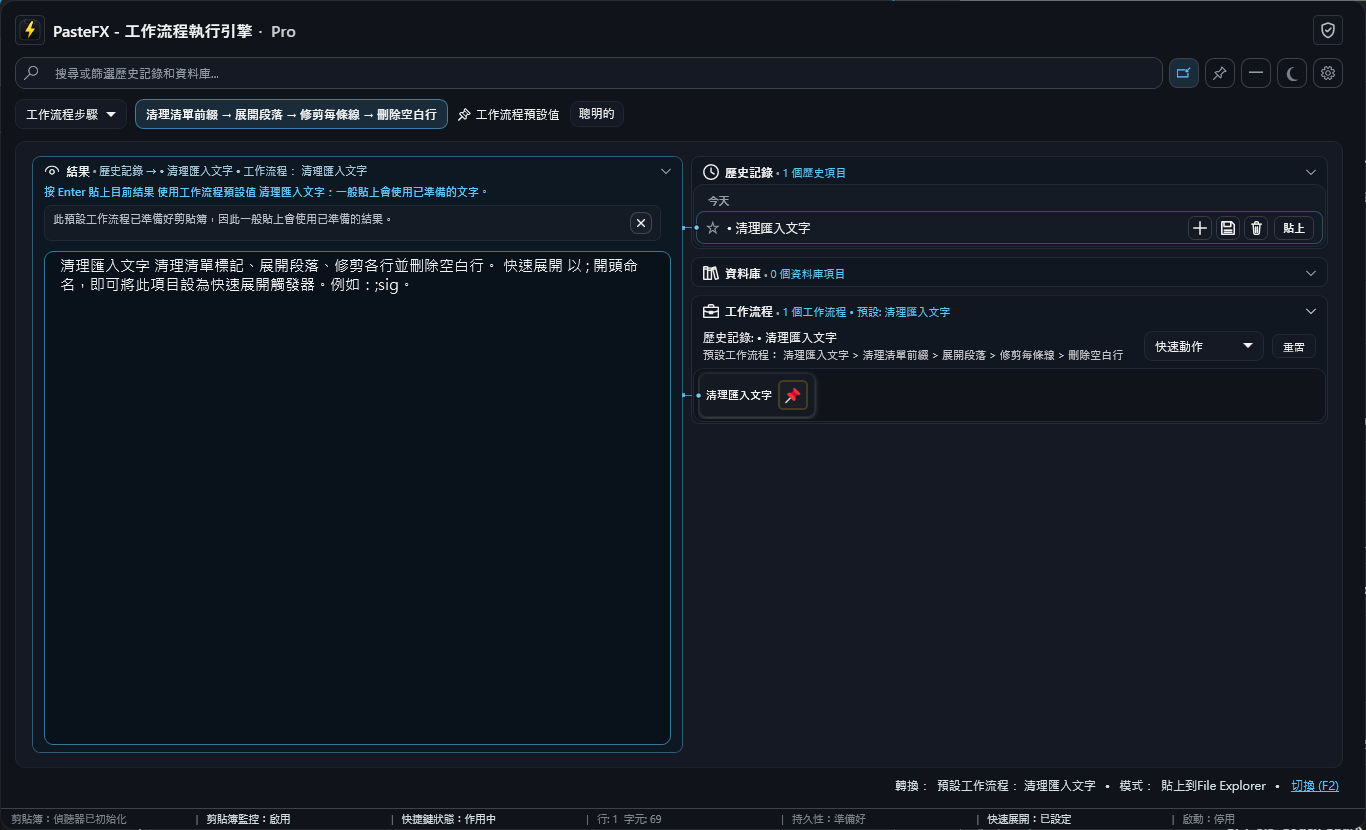Image resolution: width=1366 pixels, height=830 pixels.
Task: Click the minimize dash button in toolbar
Action: (x=1256, y=73)
